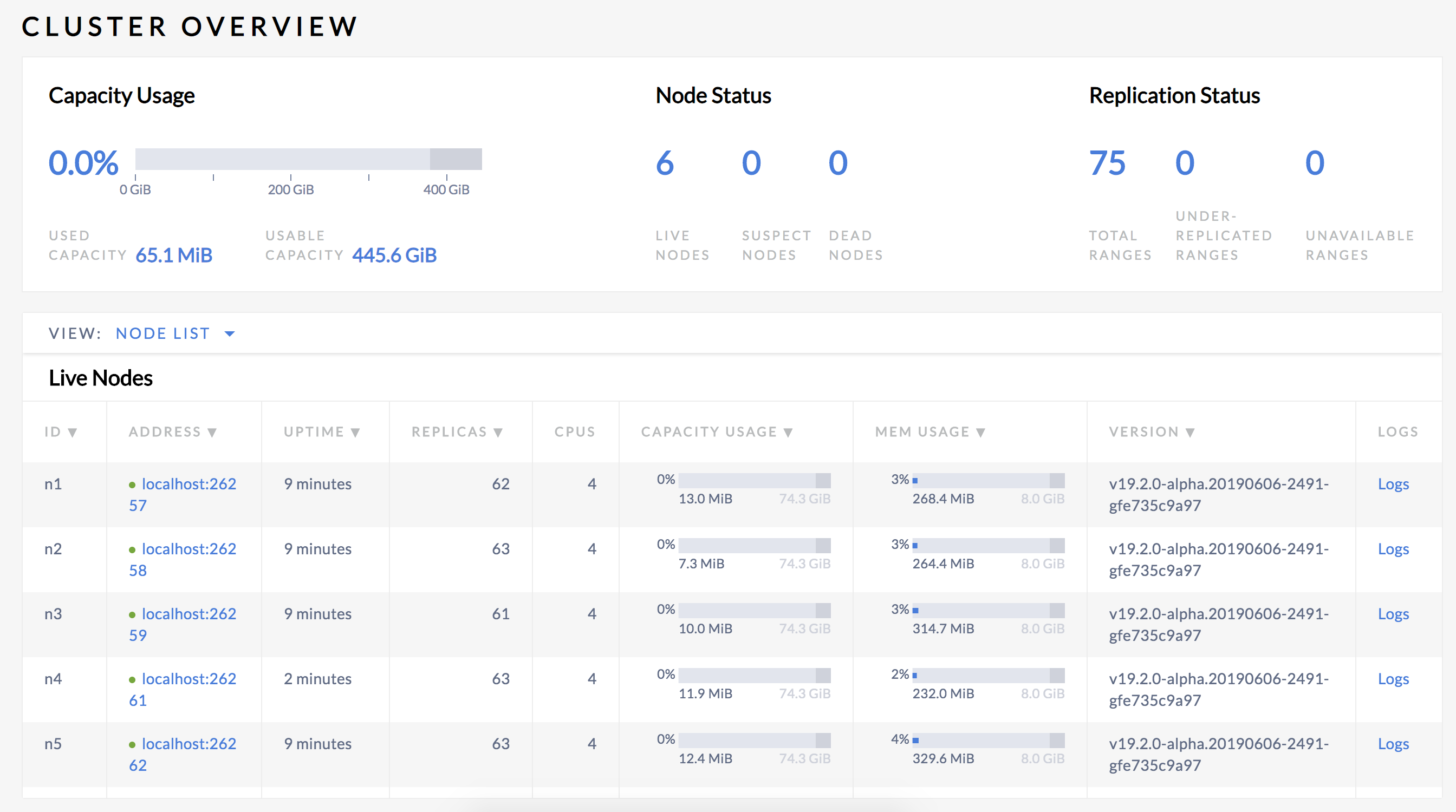This screenshot has width=1456, height=812.
Task: Click the ID column sort triangle
Action: coord(73,432)
